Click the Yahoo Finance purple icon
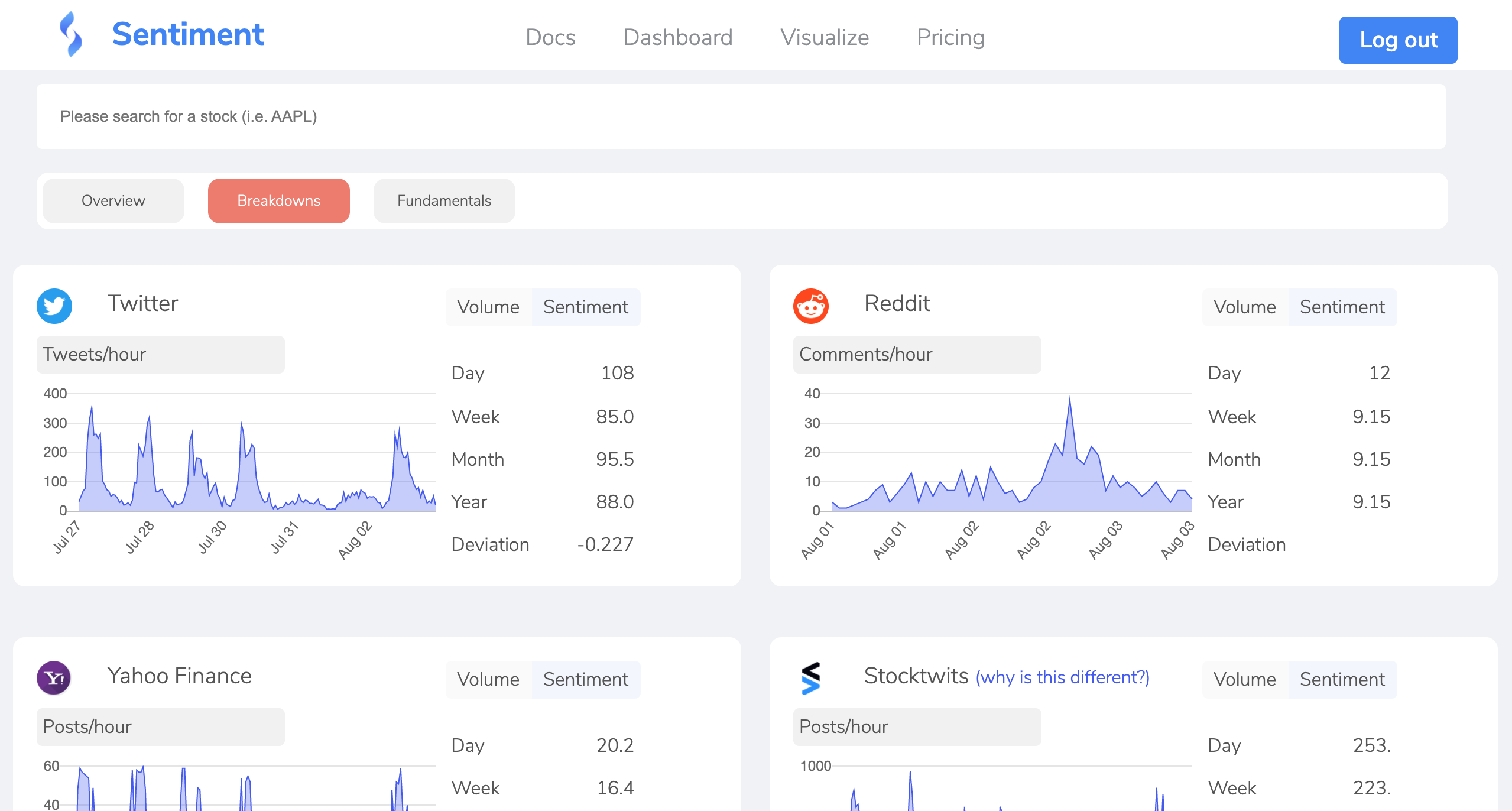Viewport: 1512px width, 811px height. pos(54,678)
